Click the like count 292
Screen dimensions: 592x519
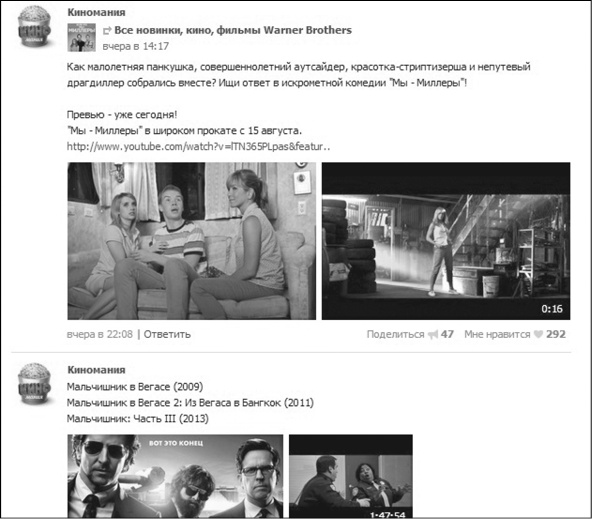556,334
